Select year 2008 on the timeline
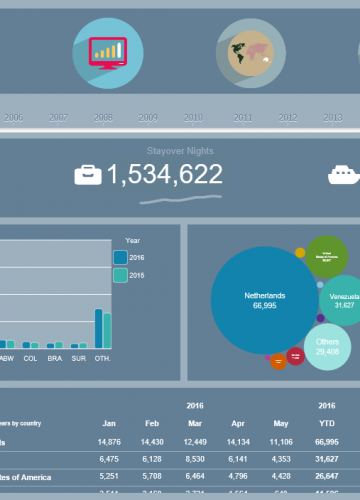 (103, 118)
